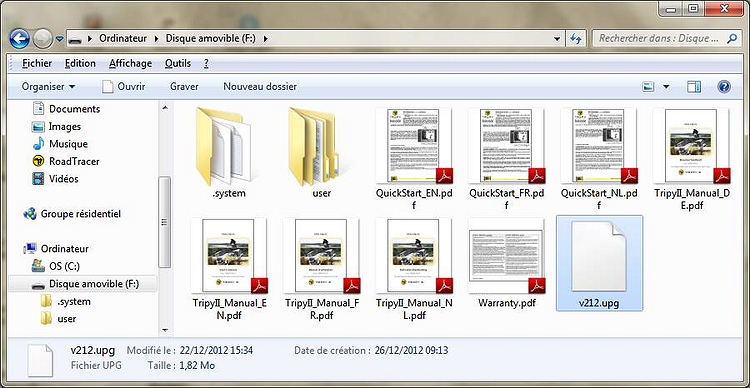
Task: Select TripyII_Manual_FR.pdf thumbnail
Action: 321,256
